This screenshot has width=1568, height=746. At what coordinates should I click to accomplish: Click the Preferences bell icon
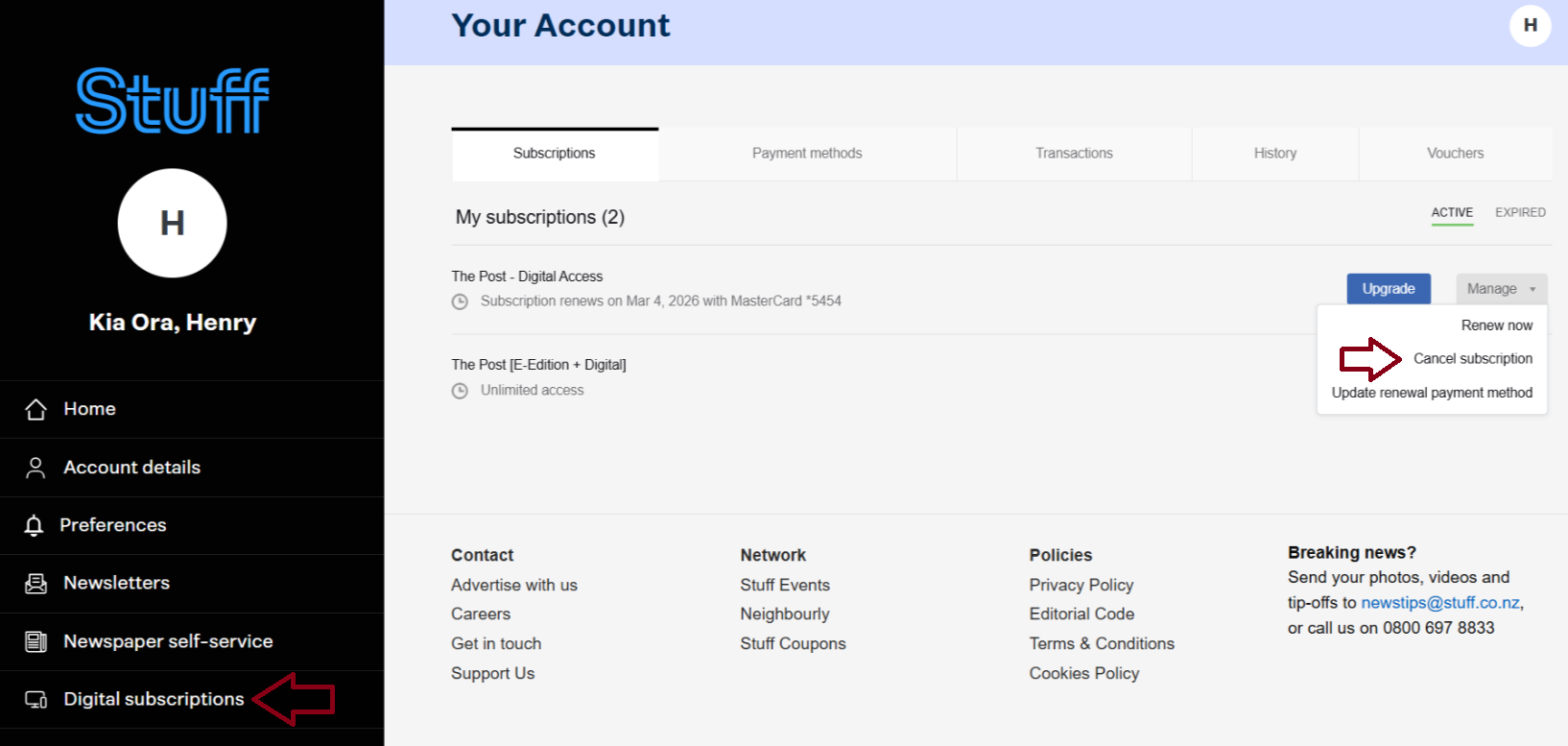(35, 525)
